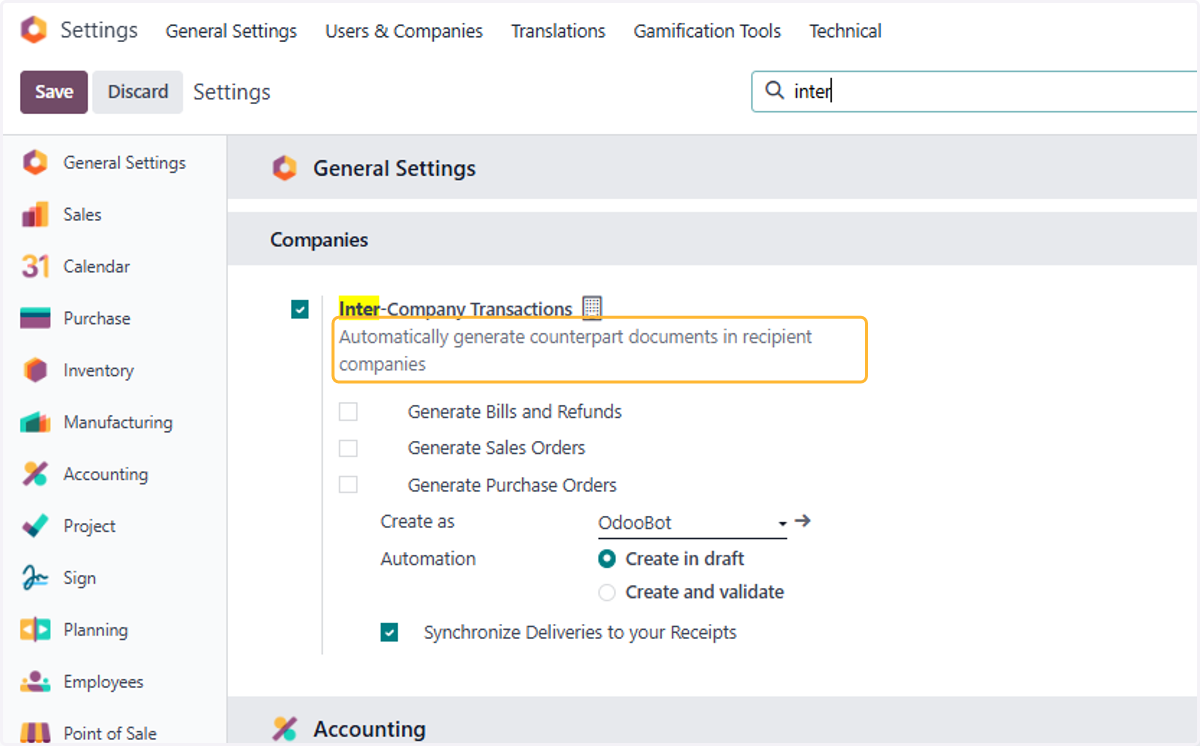Click the Manufacturing icon in sidebar

tap(35, 422)
